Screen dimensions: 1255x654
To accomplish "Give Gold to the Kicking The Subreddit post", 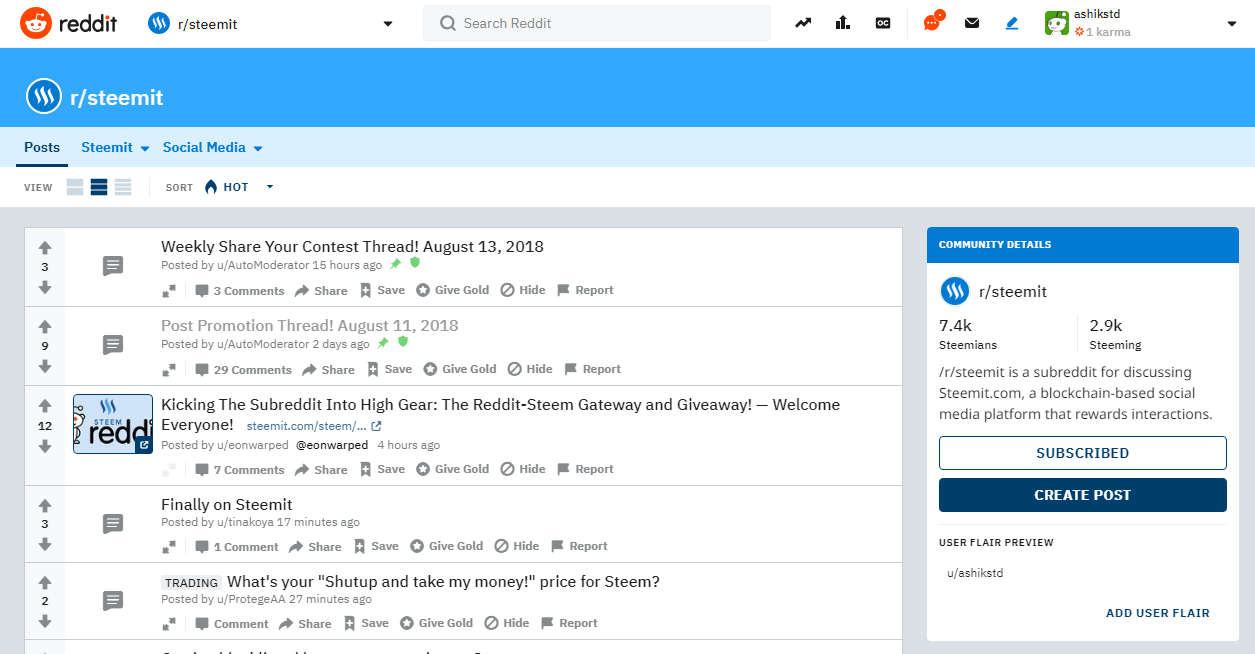I will tap(452, 469).
